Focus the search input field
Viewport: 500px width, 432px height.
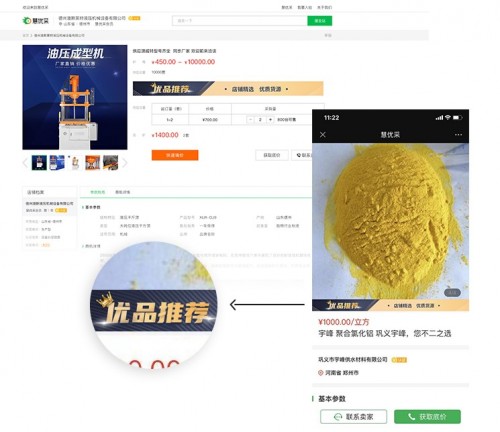pyautogui.click(x=240, y=21)
